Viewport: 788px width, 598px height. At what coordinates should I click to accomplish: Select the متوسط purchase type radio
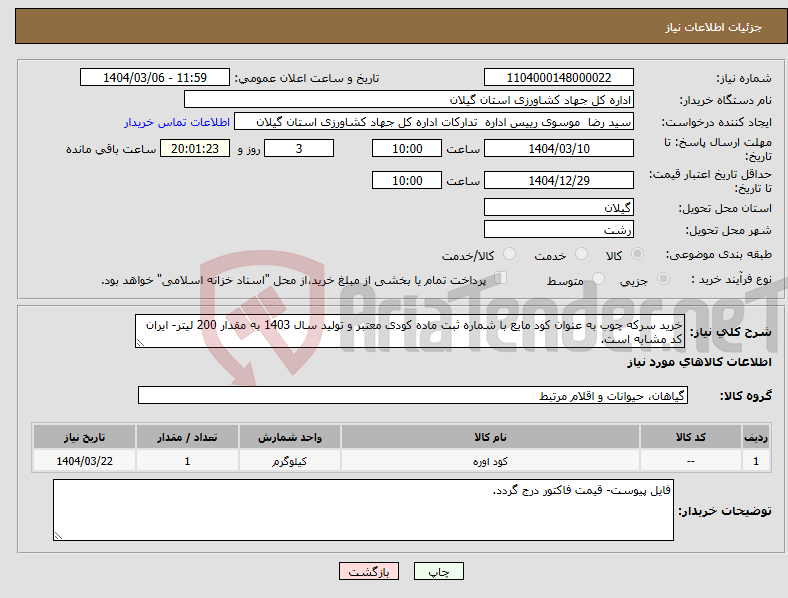coord(599,278)
